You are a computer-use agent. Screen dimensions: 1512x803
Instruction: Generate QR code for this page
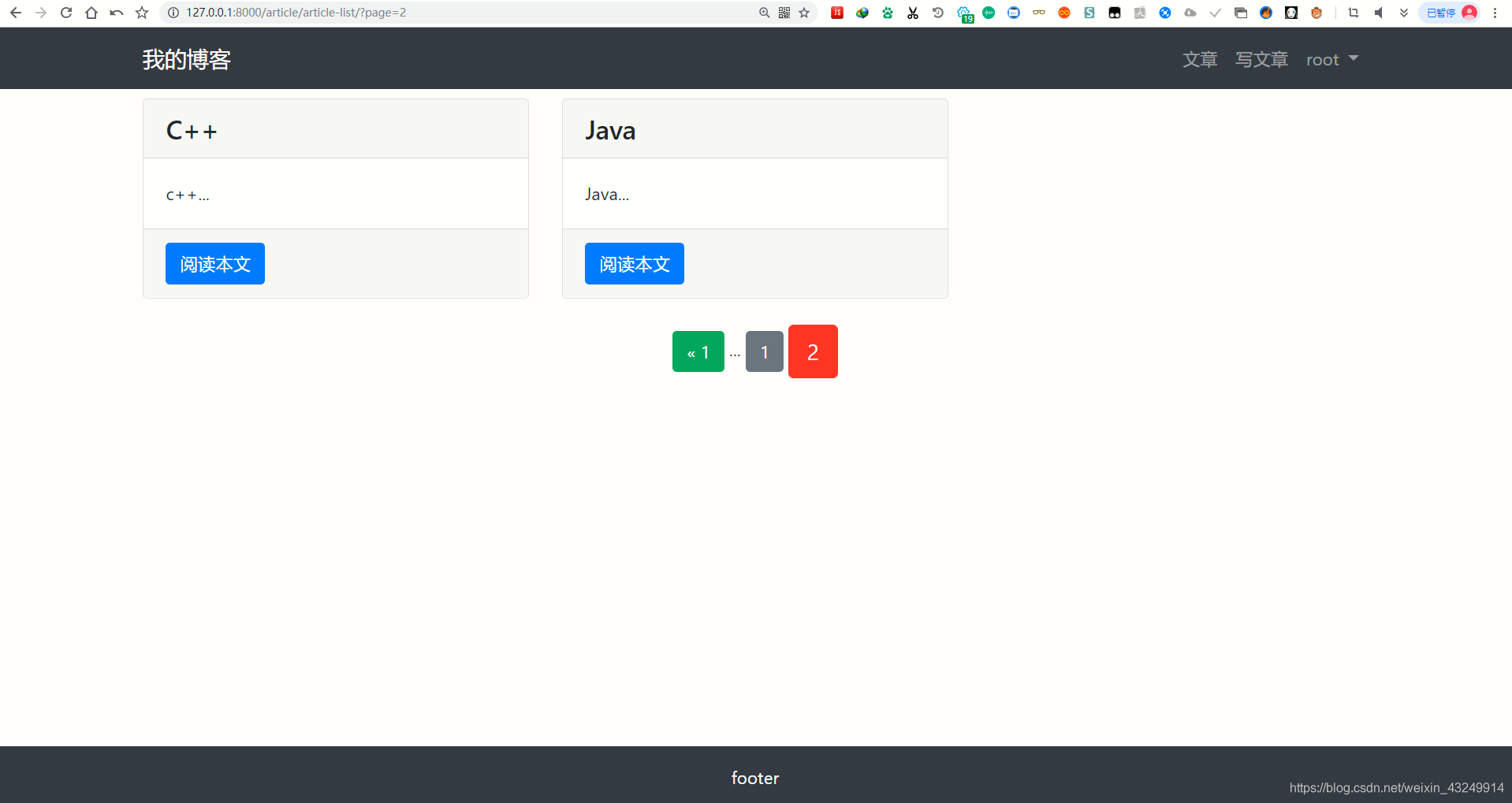[784, 13]
